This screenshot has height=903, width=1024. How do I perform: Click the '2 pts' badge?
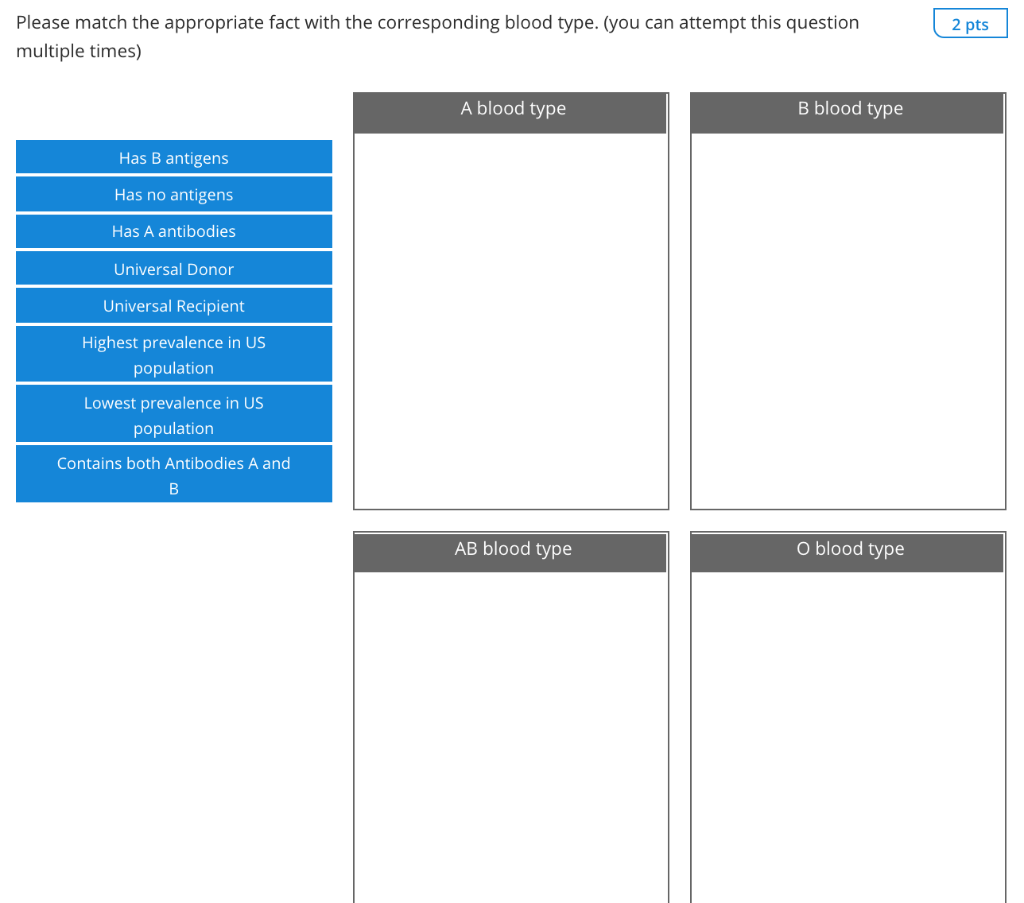tap(970, 24)
